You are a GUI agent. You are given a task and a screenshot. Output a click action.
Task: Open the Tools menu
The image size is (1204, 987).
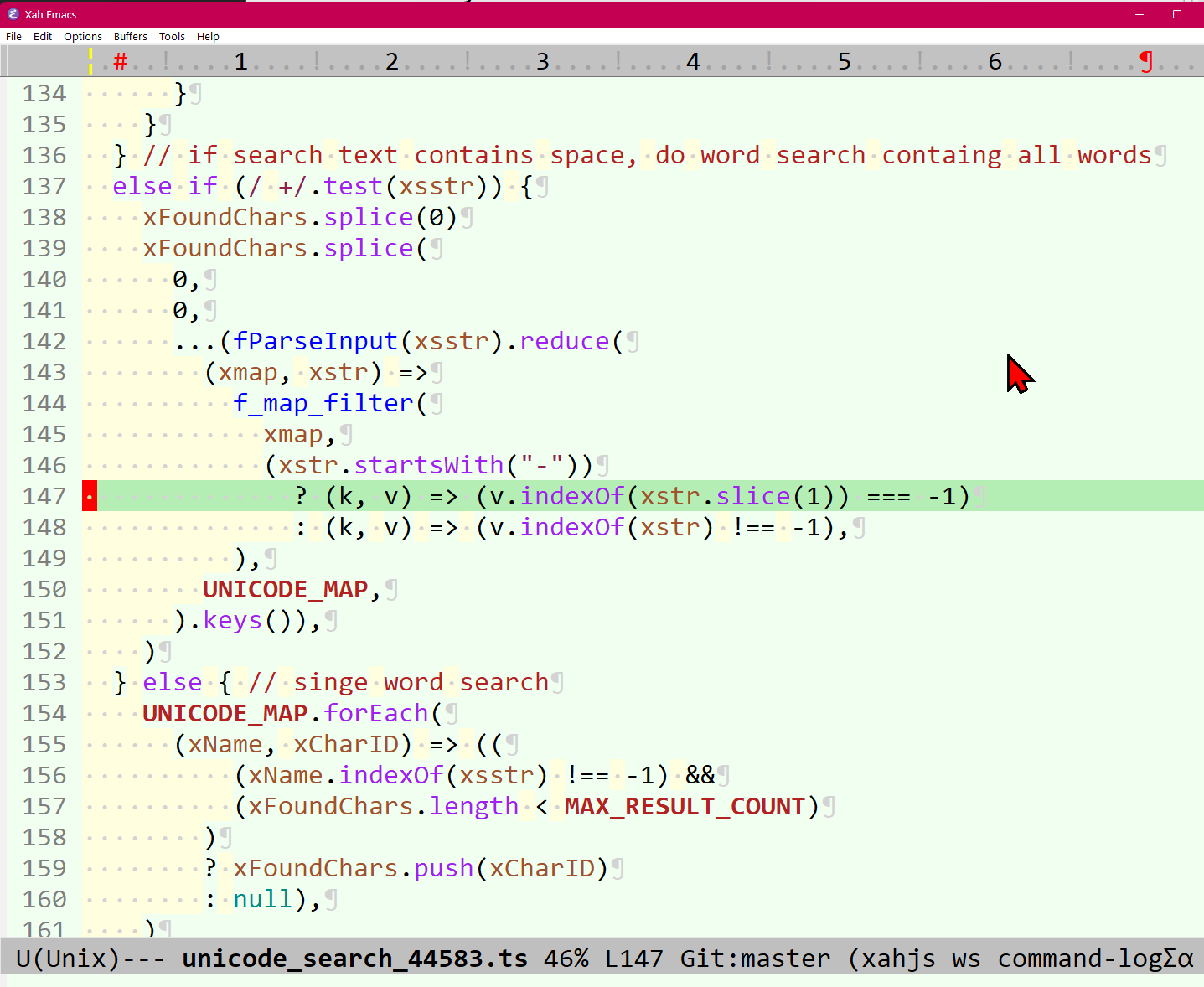pyautogui.click(x=172, y=36)
